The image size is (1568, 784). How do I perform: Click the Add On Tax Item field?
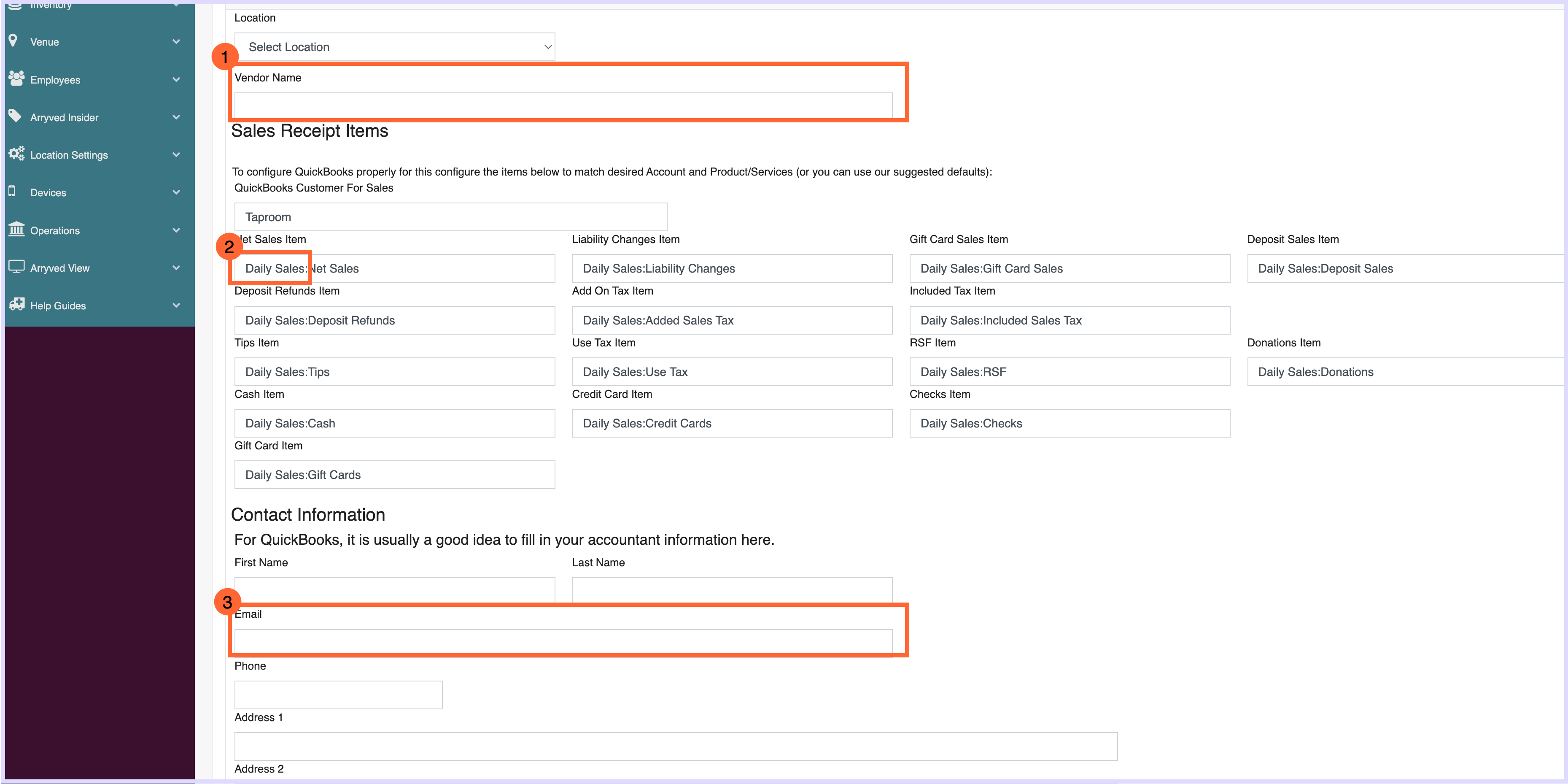(x=732, y=320)
